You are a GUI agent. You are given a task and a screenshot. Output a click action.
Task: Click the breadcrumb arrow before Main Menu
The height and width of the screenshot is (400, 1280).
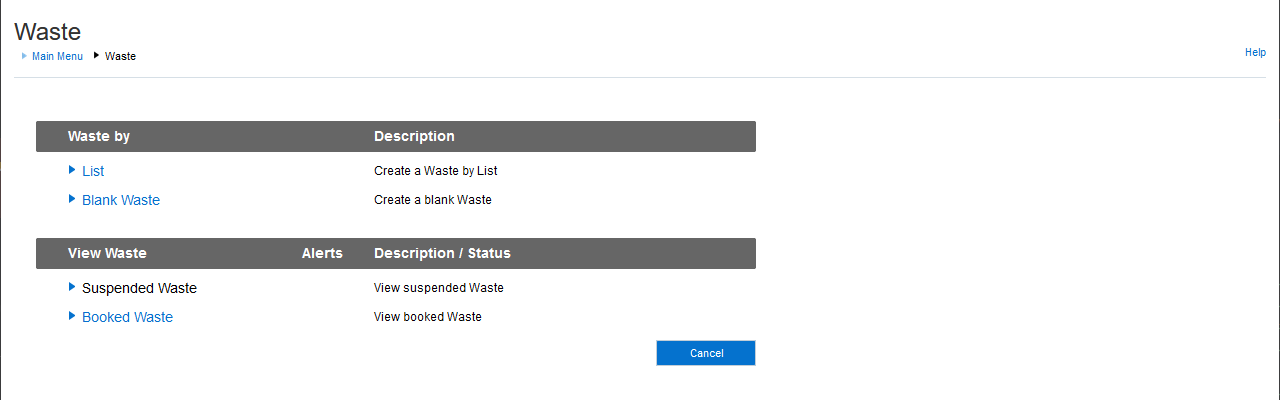pos(24,56)
